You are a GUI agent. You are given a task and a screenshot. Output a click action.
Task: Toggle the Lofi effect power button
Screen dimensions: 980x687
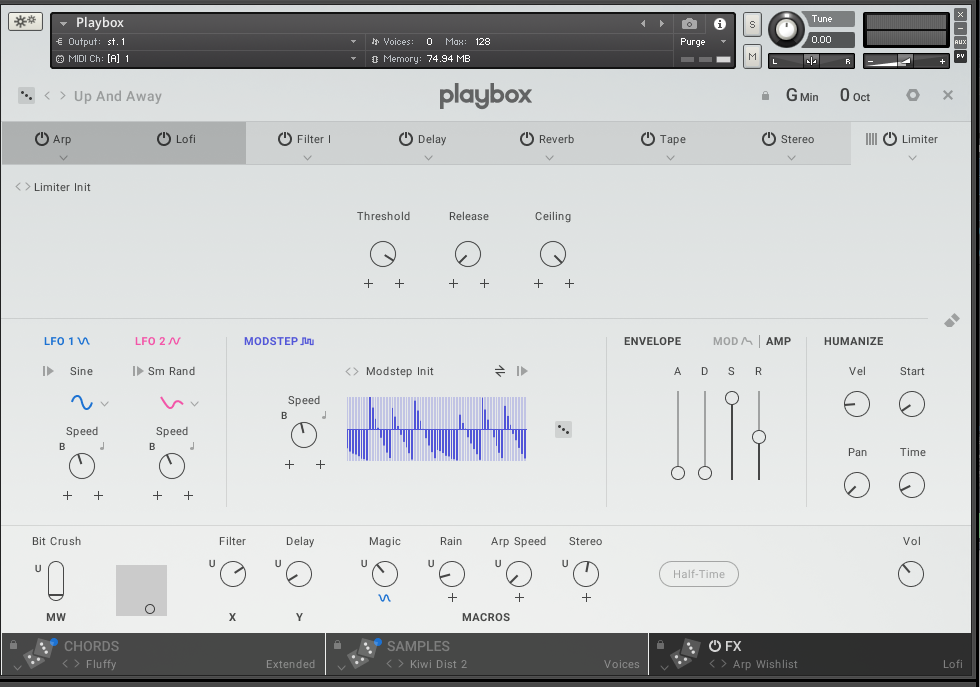[164, 139]
